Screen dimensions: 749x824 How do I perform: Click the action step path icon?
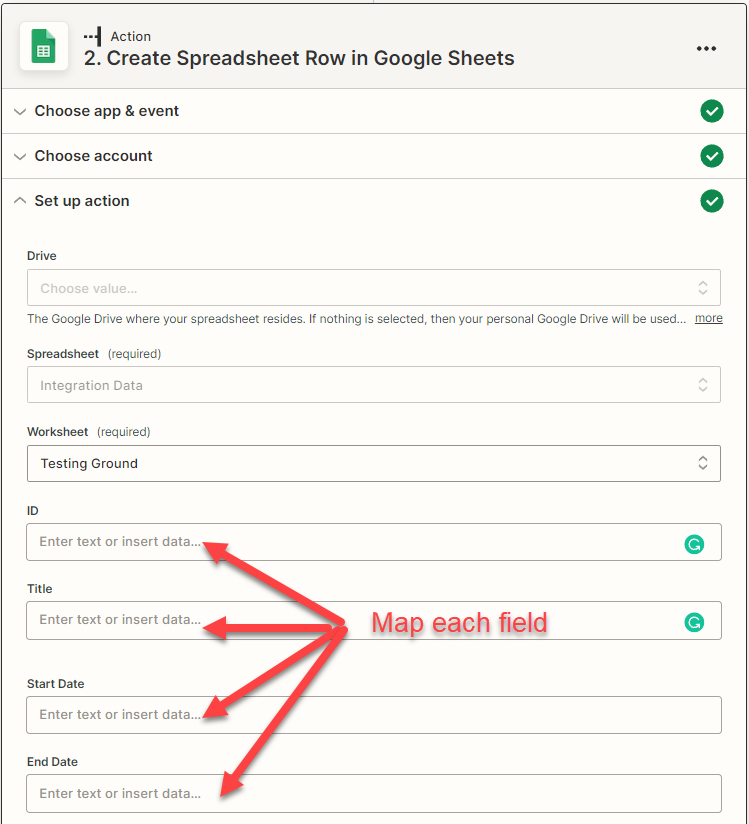click(93, 37)
